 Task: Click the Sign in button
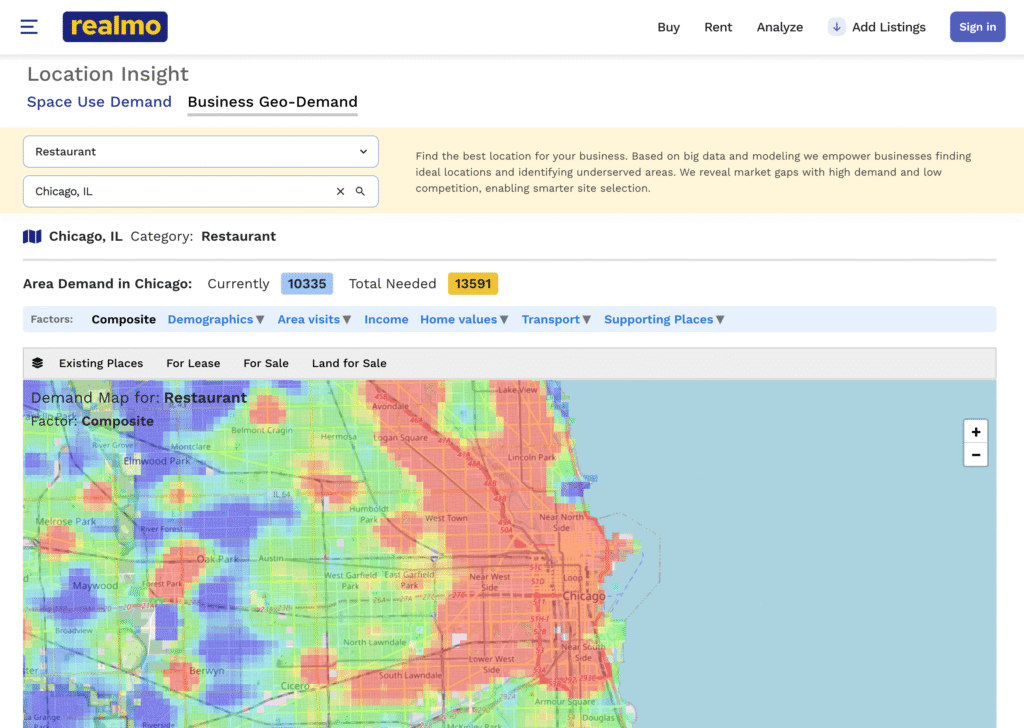[977, 27]
